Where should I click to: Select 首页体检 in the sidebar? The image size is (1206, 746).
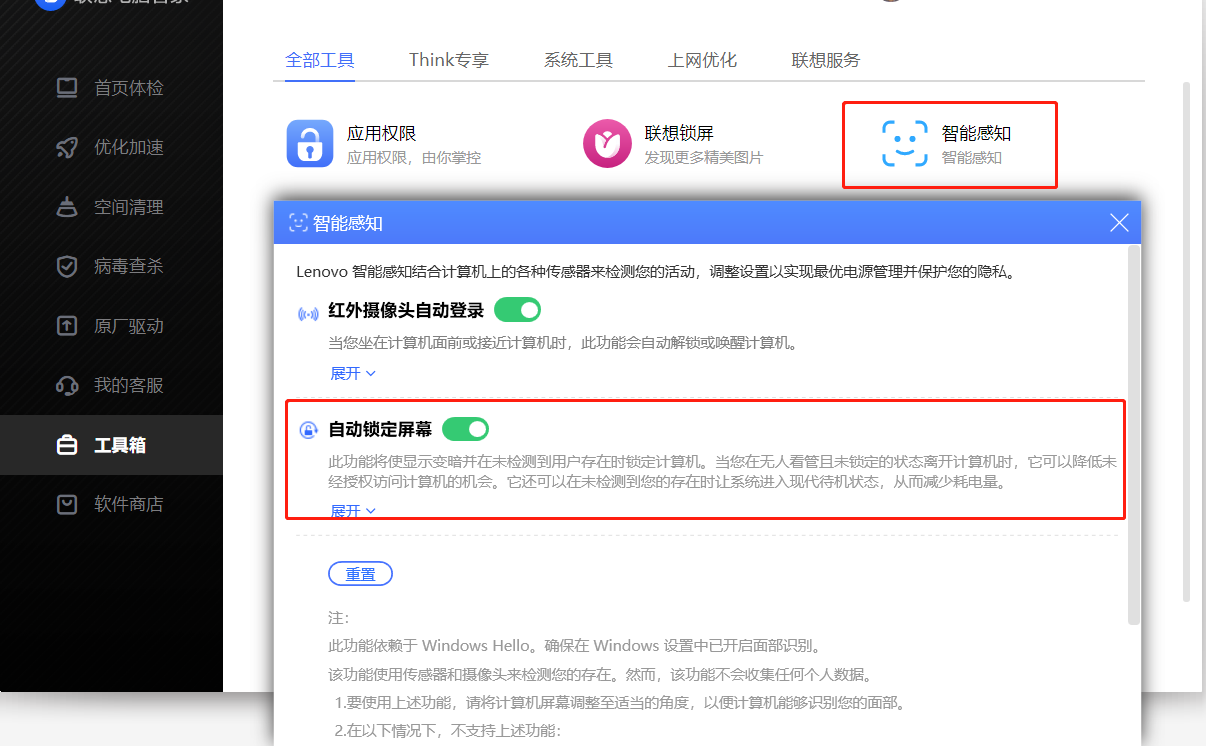click(x=111, y=88)
